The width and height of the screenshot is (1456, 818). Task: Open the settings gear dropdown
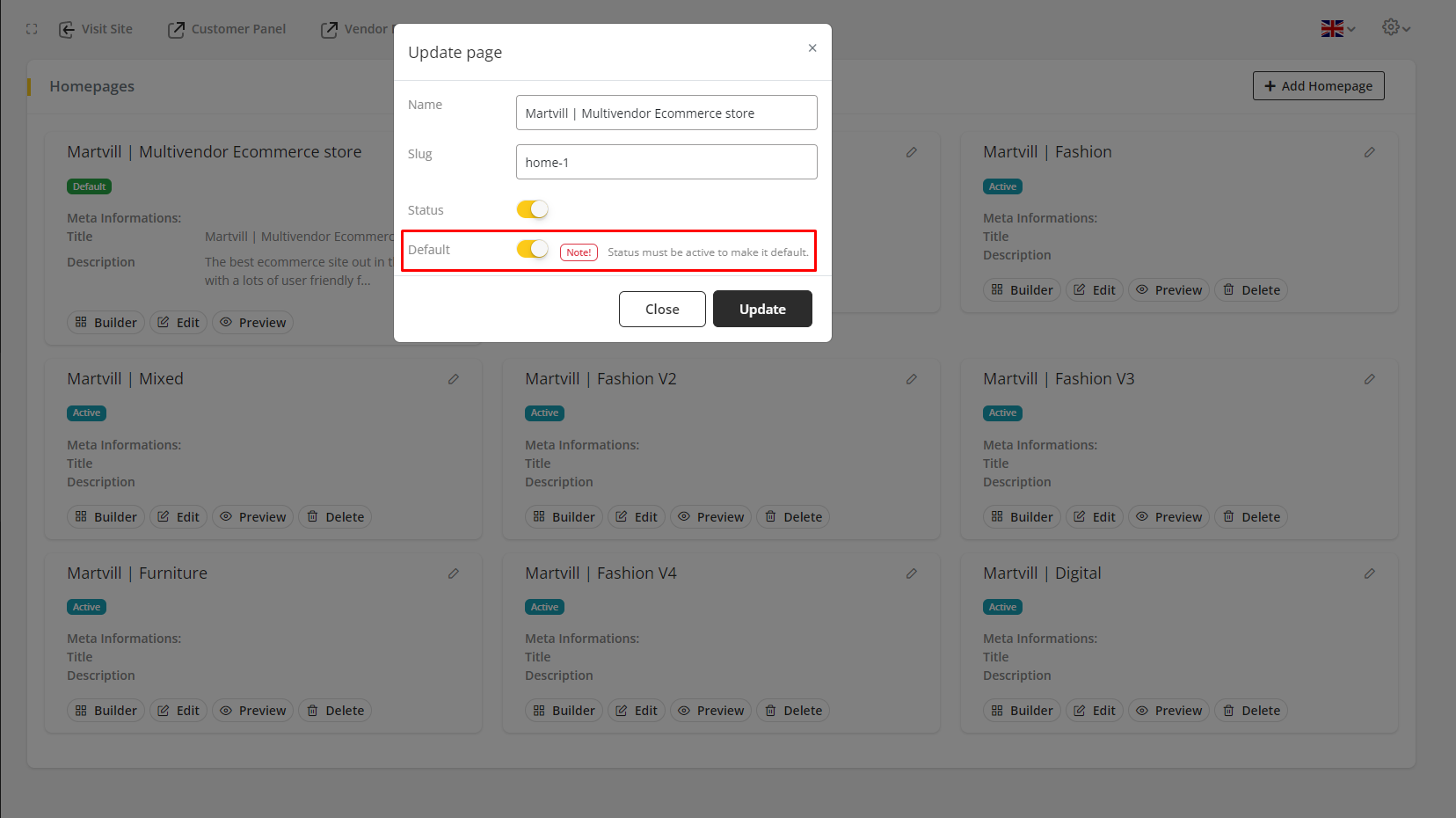[1395, 28]
